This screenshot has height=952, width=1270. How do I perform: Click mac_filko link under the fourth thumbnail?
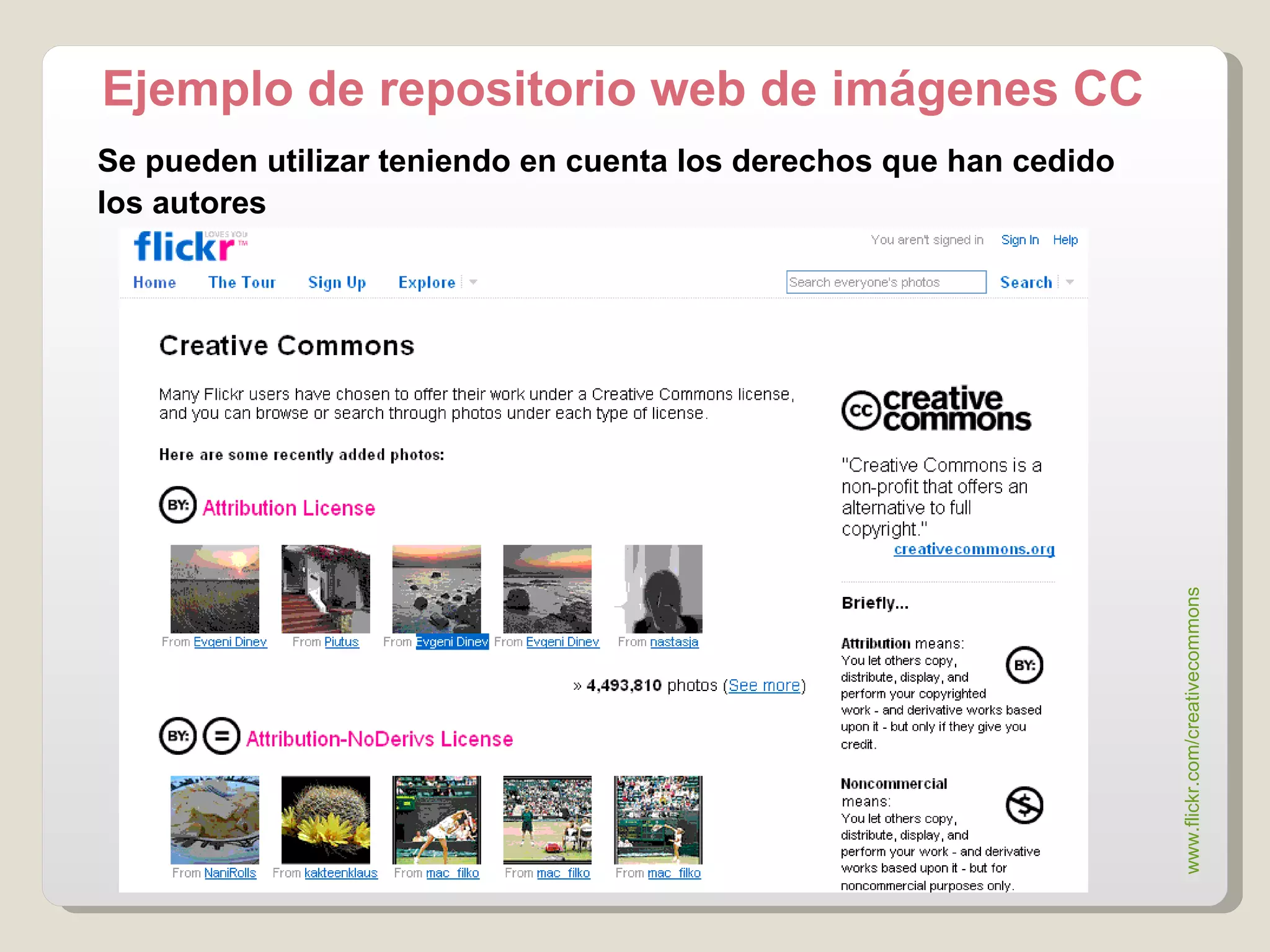click(x=563, y=873)
